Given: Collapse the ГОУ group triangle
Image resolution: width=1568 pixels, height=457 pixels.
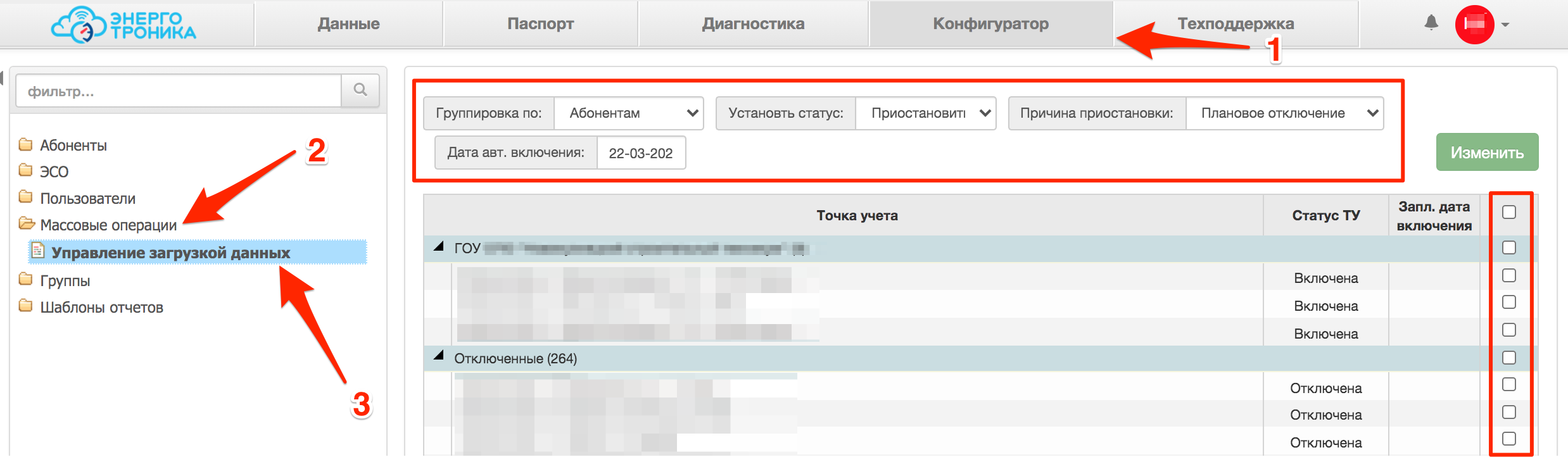Looking at the screenshot, I should click(439, 246).
